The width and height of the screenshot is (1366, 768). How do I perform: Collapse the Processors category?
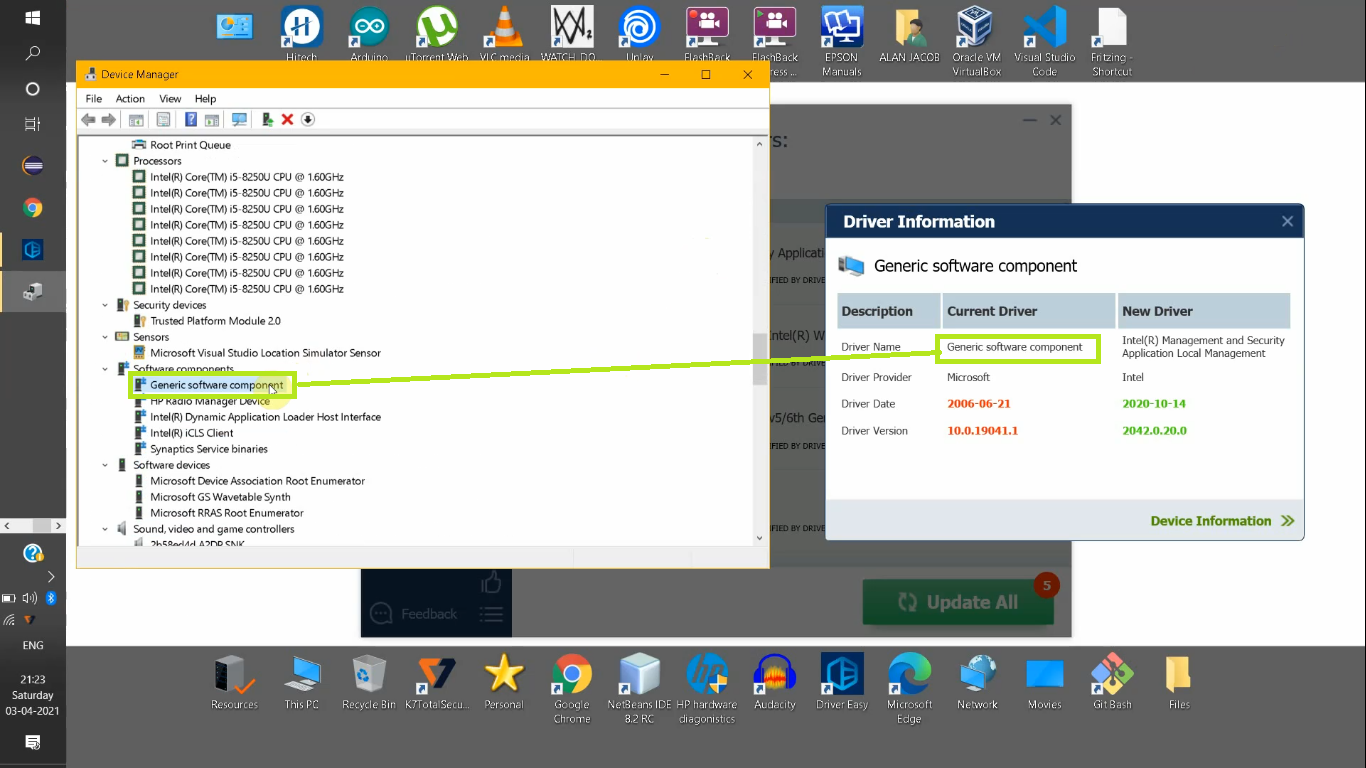pyautogui.click(x=104, y=160)
